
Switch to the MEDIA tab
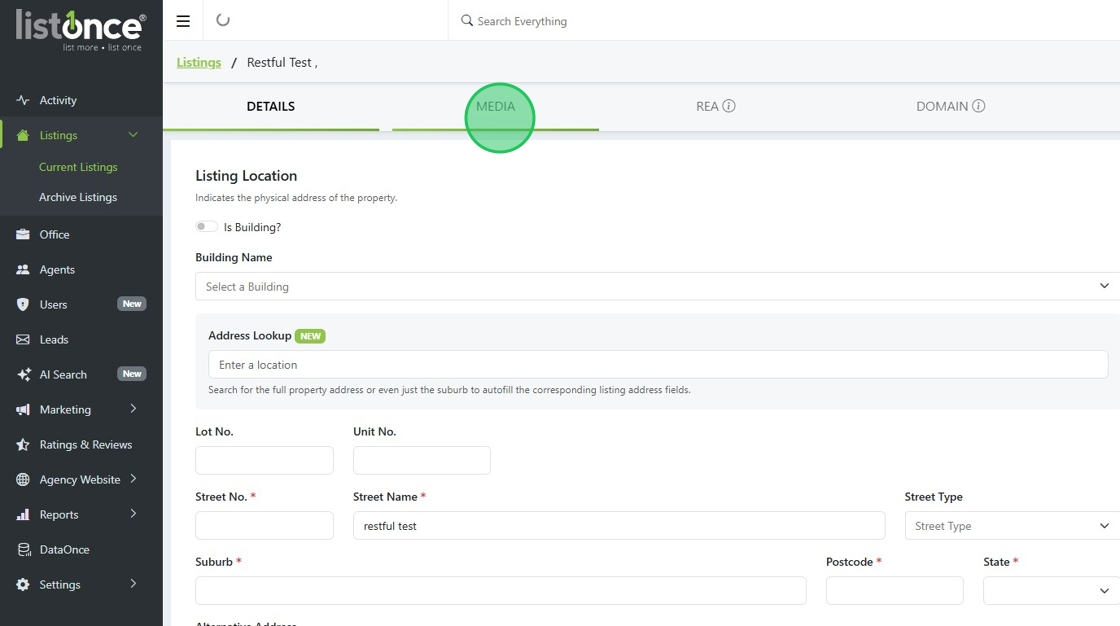496,106
